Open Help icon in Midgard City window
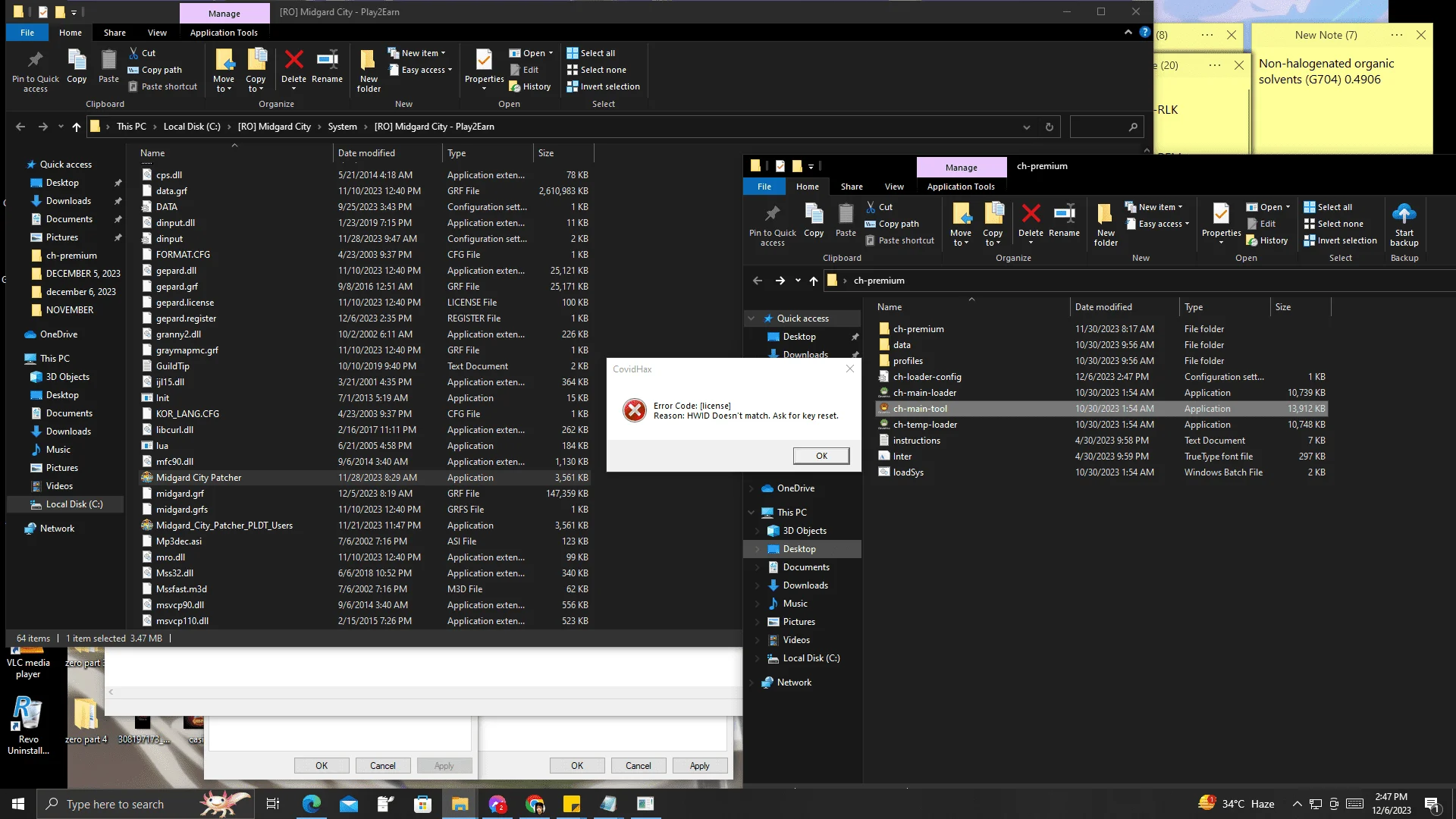The image size is (1456, 819). 1144,33
